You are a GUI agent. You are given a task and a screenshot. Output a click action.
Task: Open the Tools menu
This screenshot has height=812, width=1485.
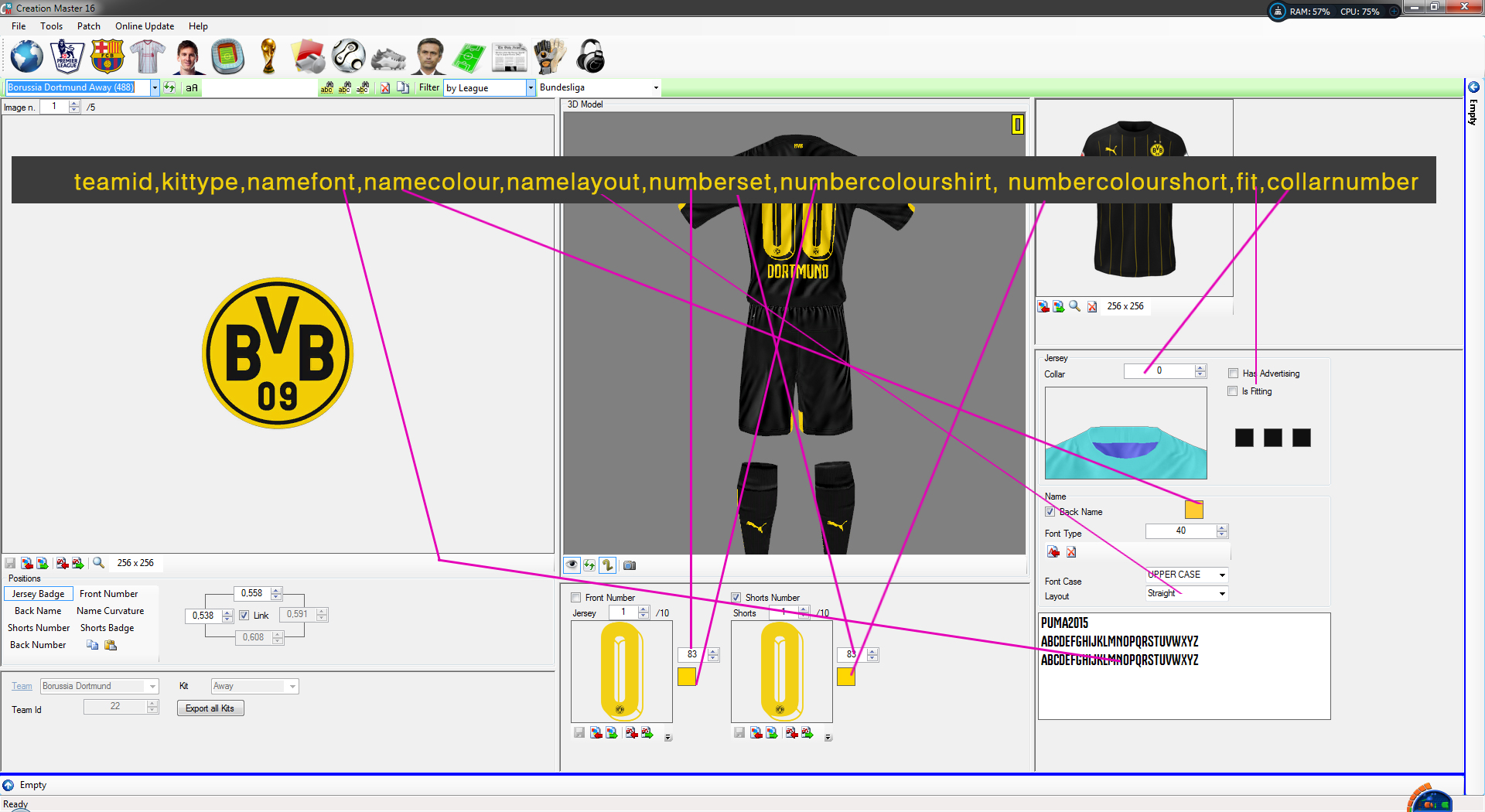click(51, 26)
